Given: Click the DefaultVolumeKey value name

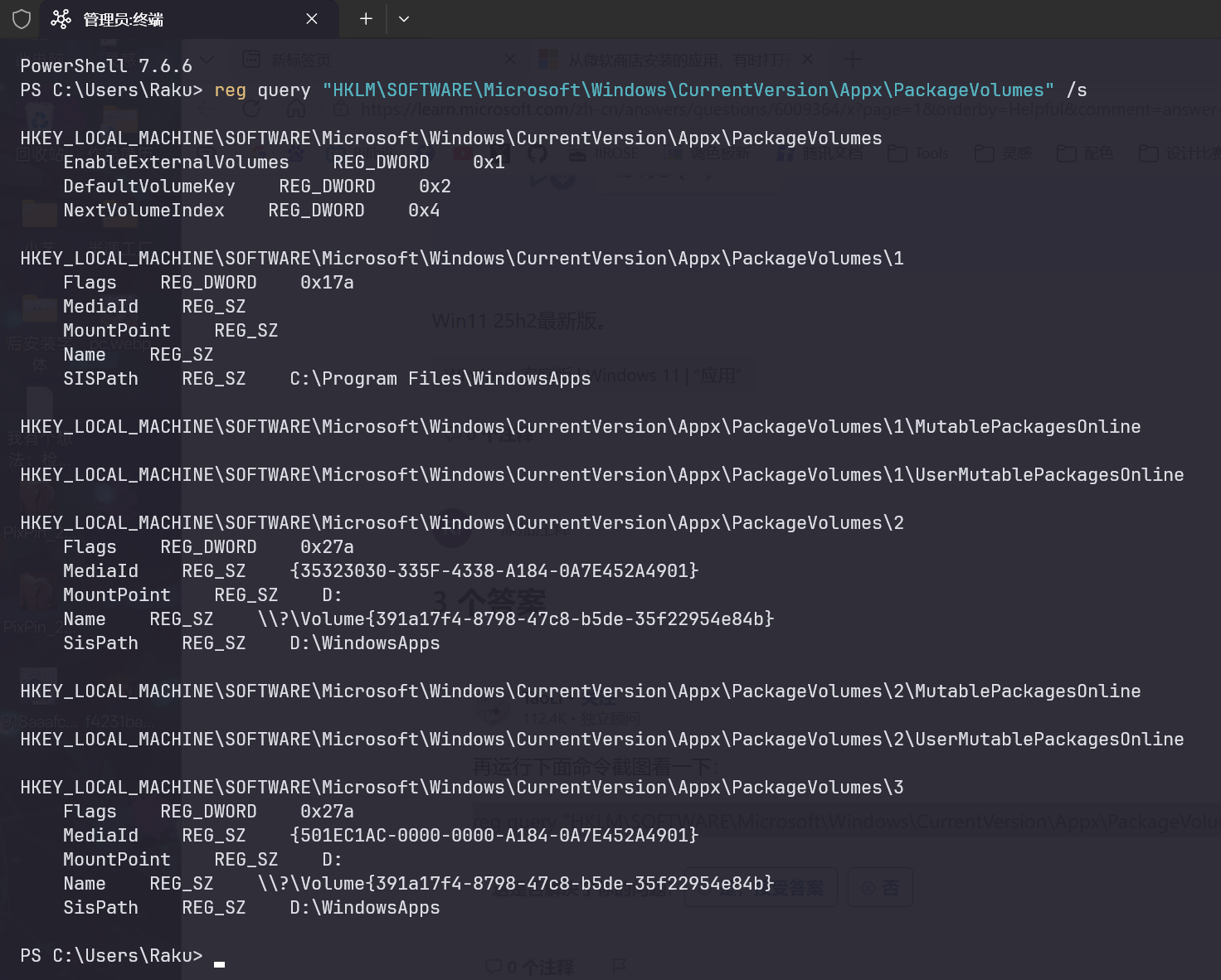Looking at the screenshot, I should pos(149,187).
